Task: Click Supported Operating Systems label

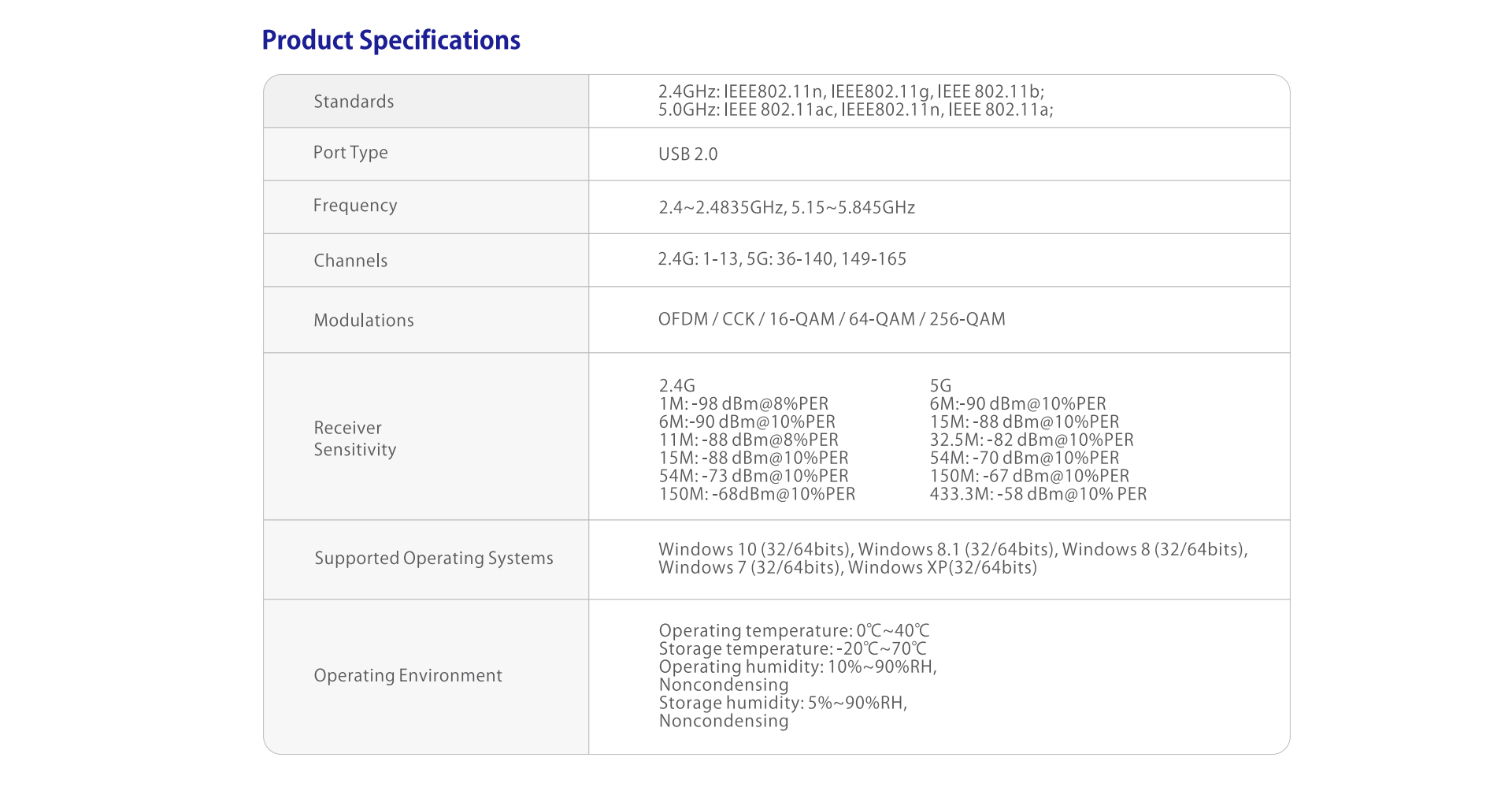Action: pyautogui.click(x=434, y=559)
